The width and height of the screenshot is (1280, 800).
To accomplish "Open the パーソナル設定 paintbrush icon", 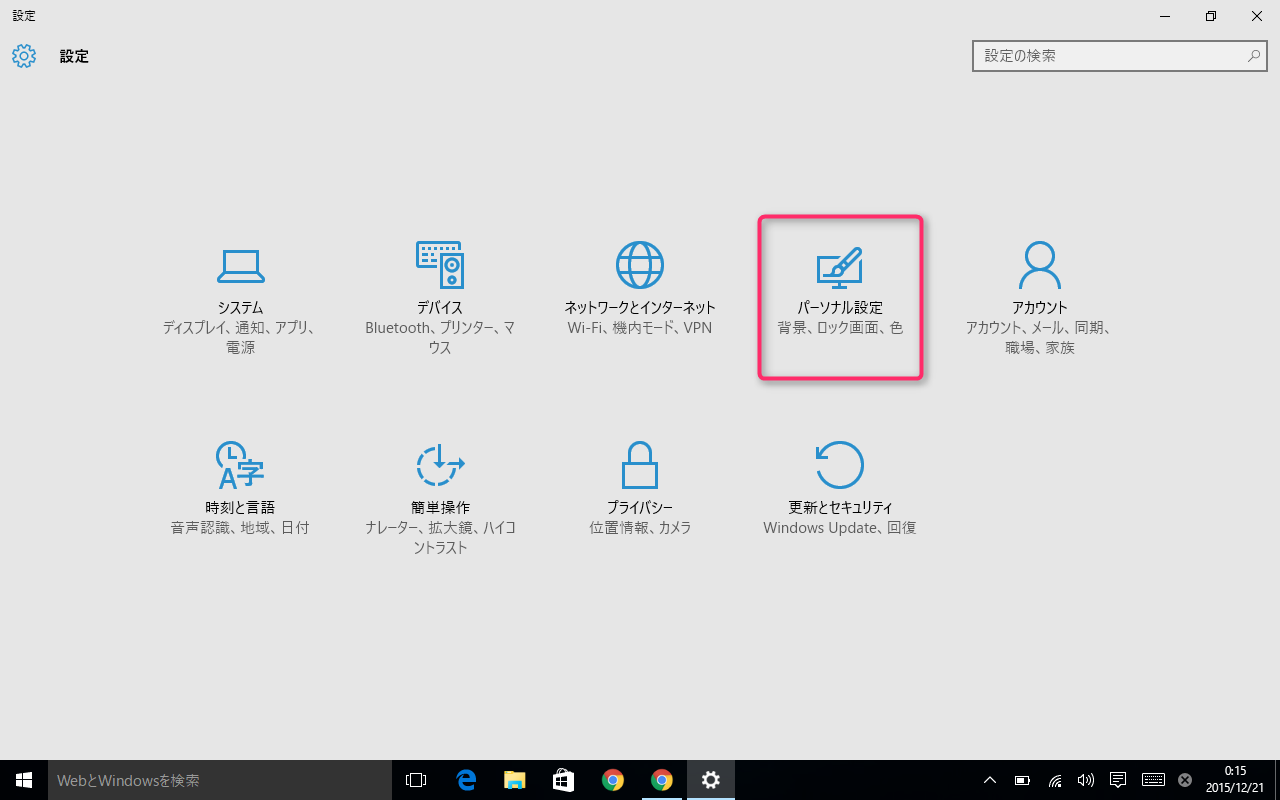I will [840, 269].
